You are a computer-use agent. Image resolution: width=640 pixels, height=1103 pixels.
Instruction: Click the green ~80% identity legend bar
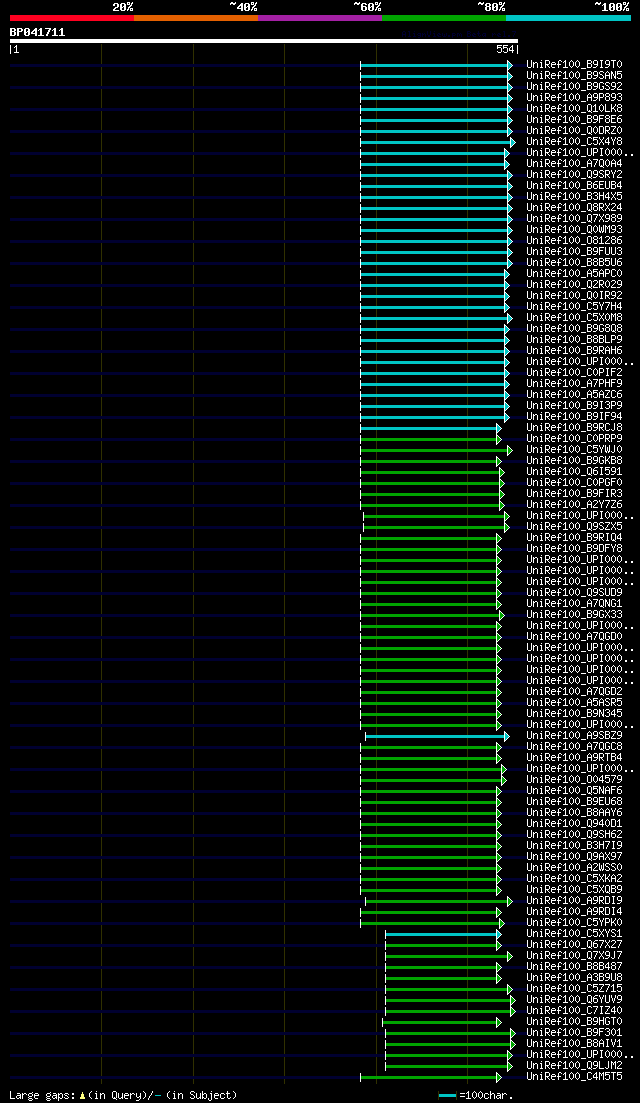pos(444,18)
